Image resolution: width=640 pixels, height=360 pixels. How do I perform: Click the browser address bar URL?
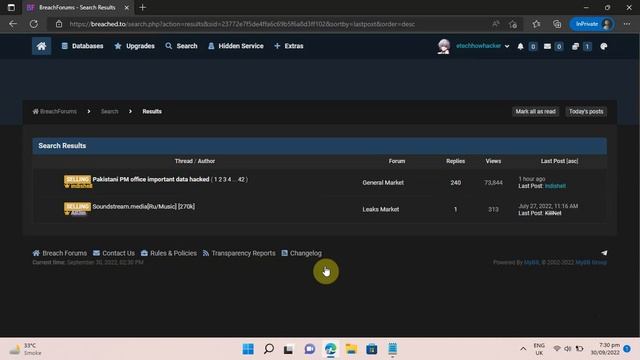point(242,24)
